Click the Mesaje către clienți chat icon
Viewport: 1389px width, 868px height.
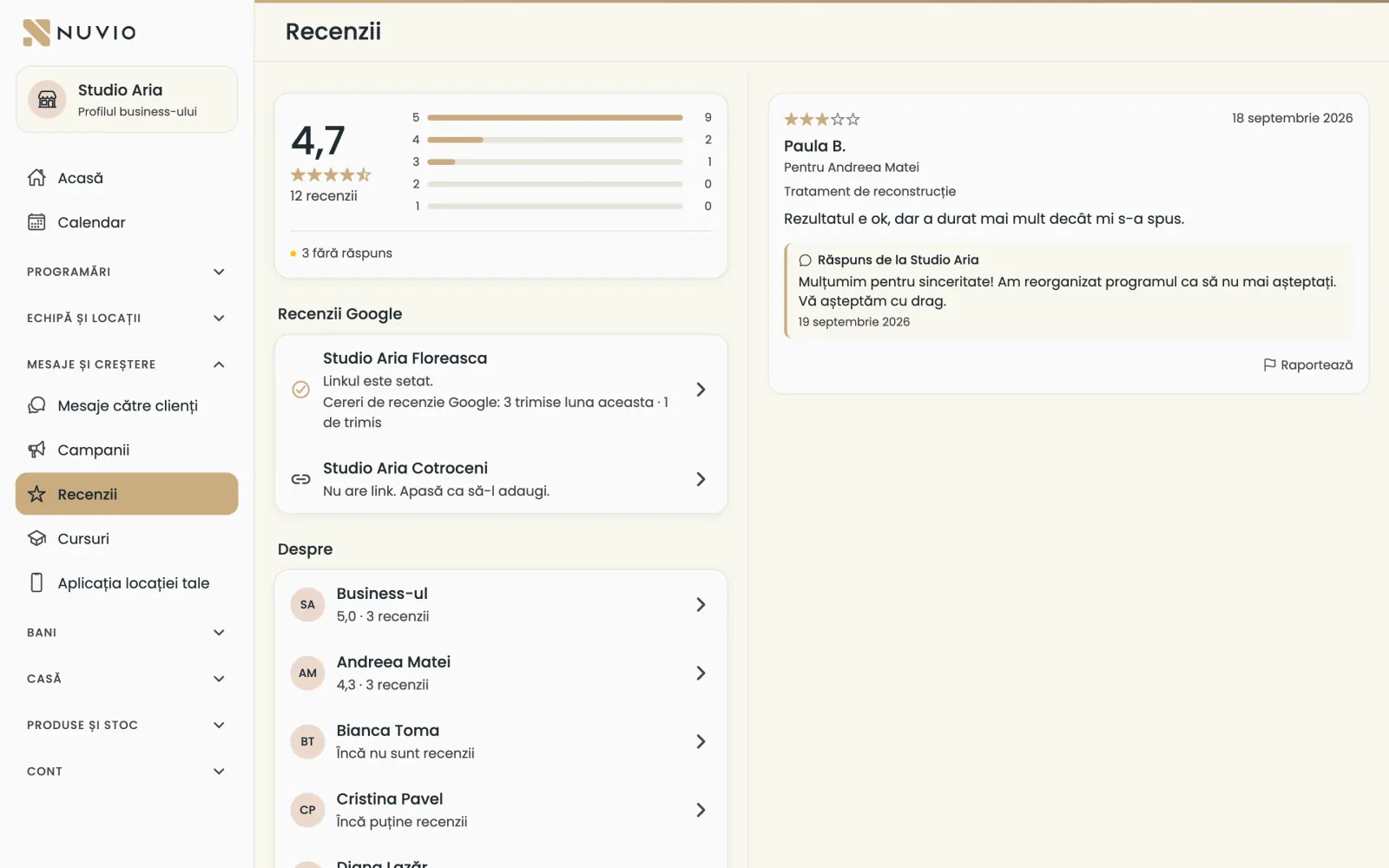pos(36,405)
